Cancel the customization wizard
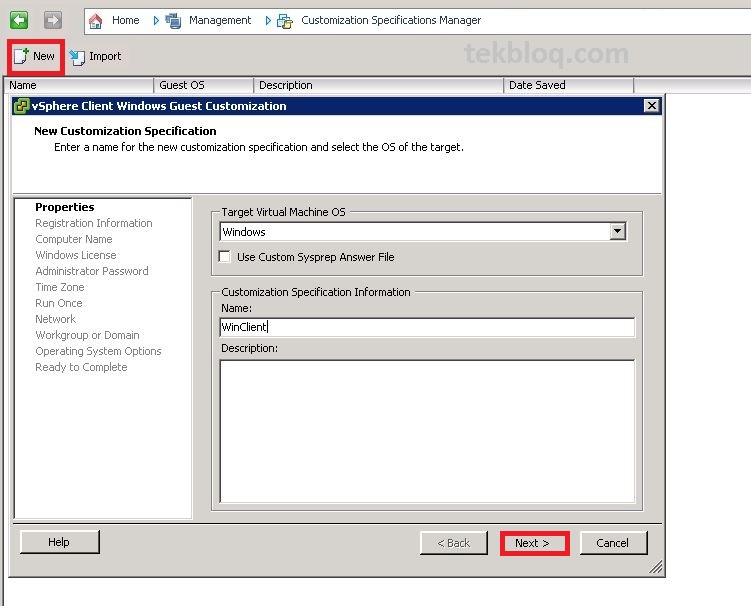Viewport: 751px width, 606px height. (x=613, y=543)
